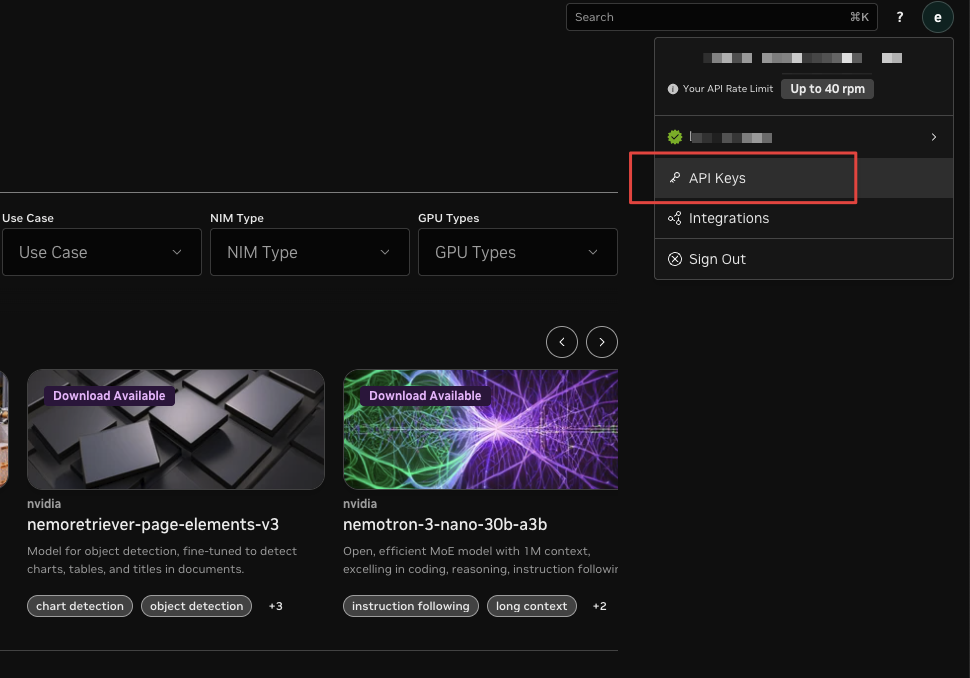Click the 'chart detection' tag

(80, 606)
